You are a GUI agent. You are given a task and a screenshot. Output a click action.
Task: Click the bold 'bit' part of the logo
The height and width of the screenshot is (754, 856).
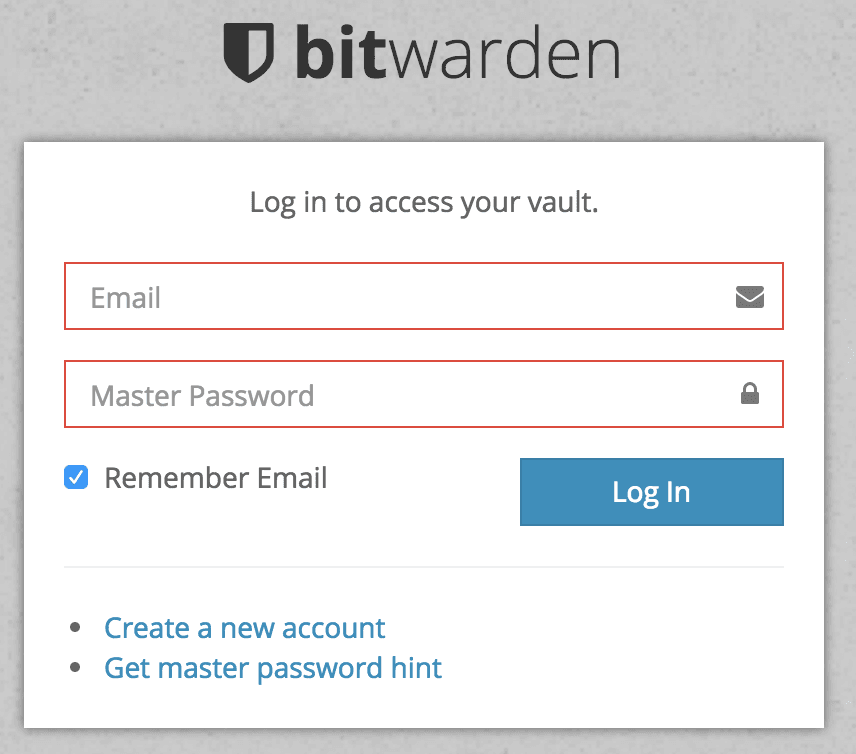[341, 52]
